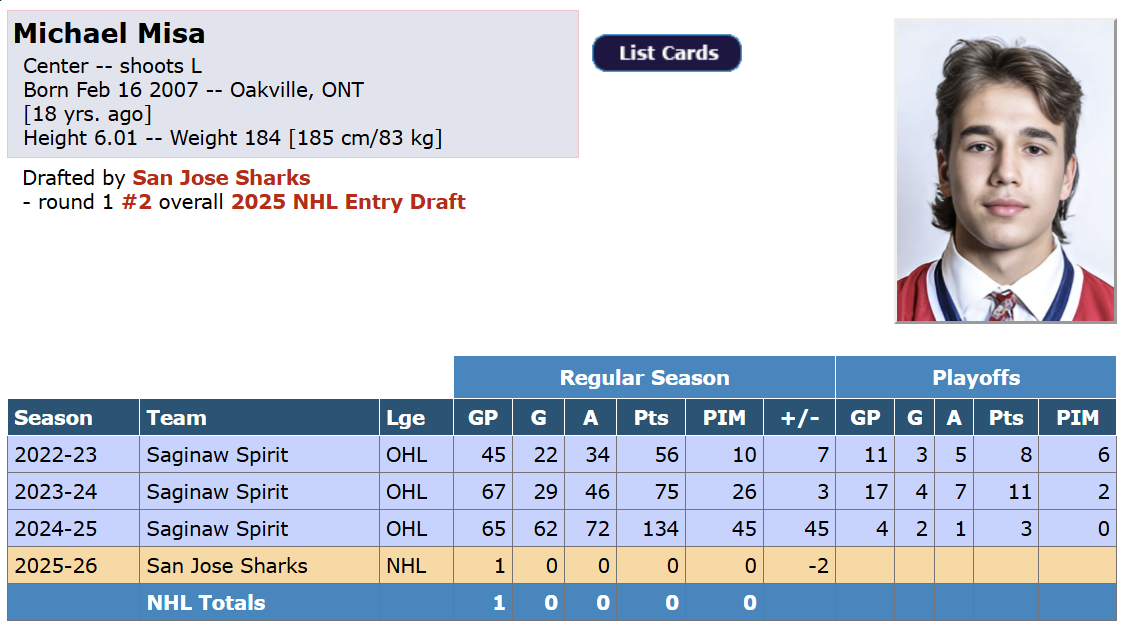The image size is (1122, 623).
Task: Click the 2022-23 season cell
Action: [56, 455]
